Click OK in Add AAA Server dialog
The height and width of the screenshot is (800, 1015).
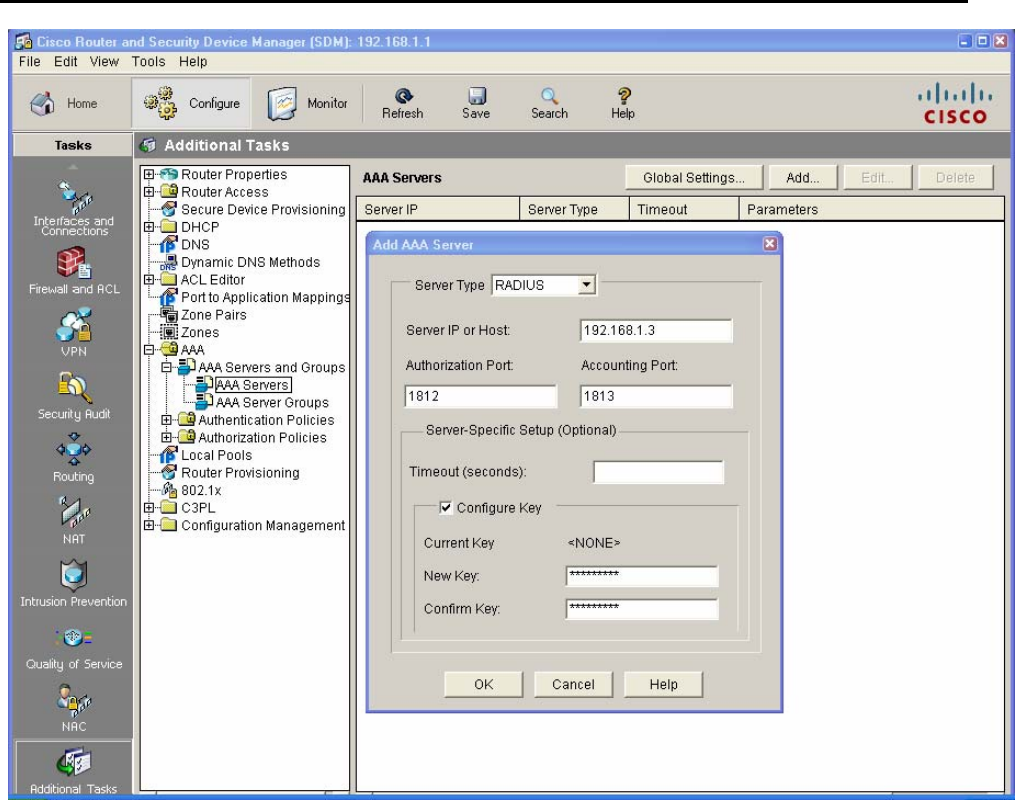[484, 684]
